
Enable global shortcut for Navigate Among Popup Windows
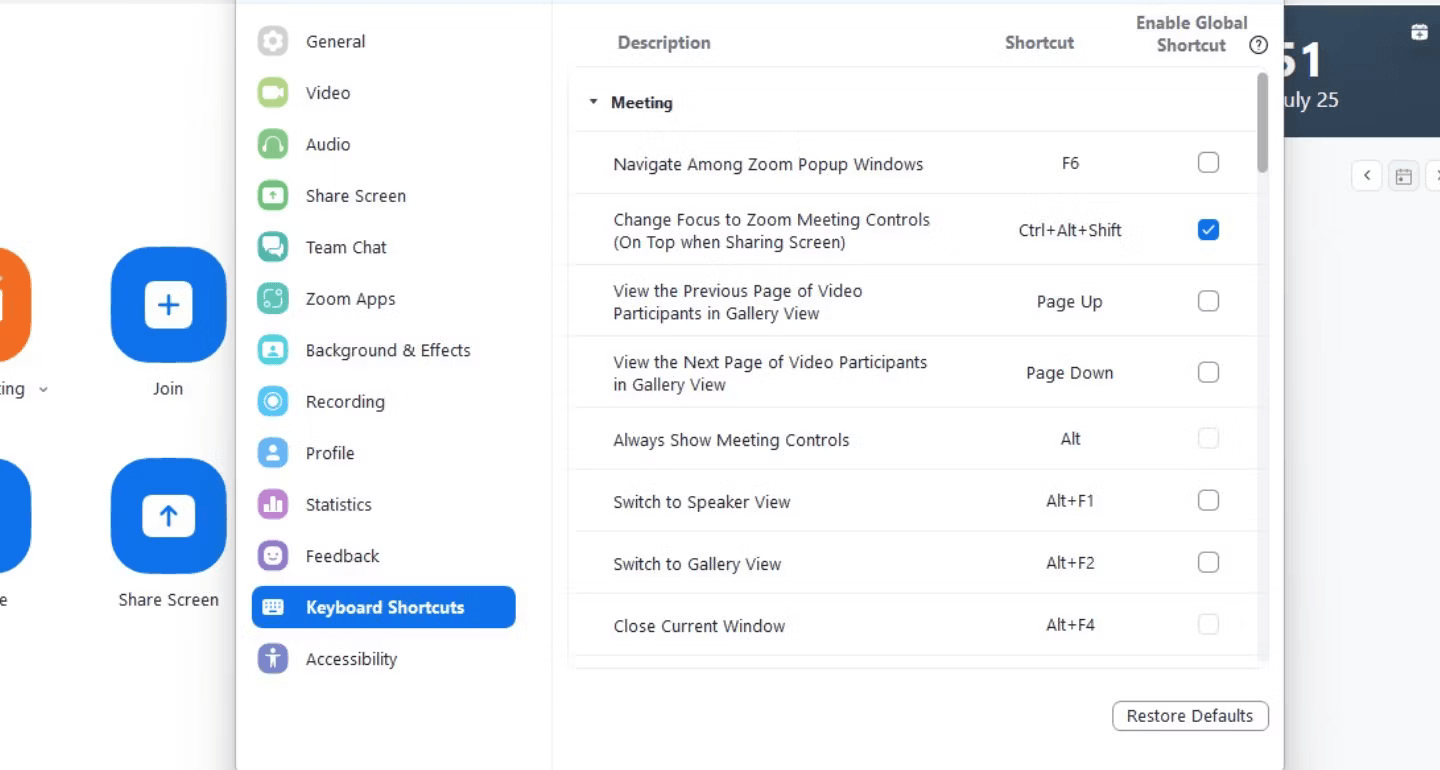1208,162
